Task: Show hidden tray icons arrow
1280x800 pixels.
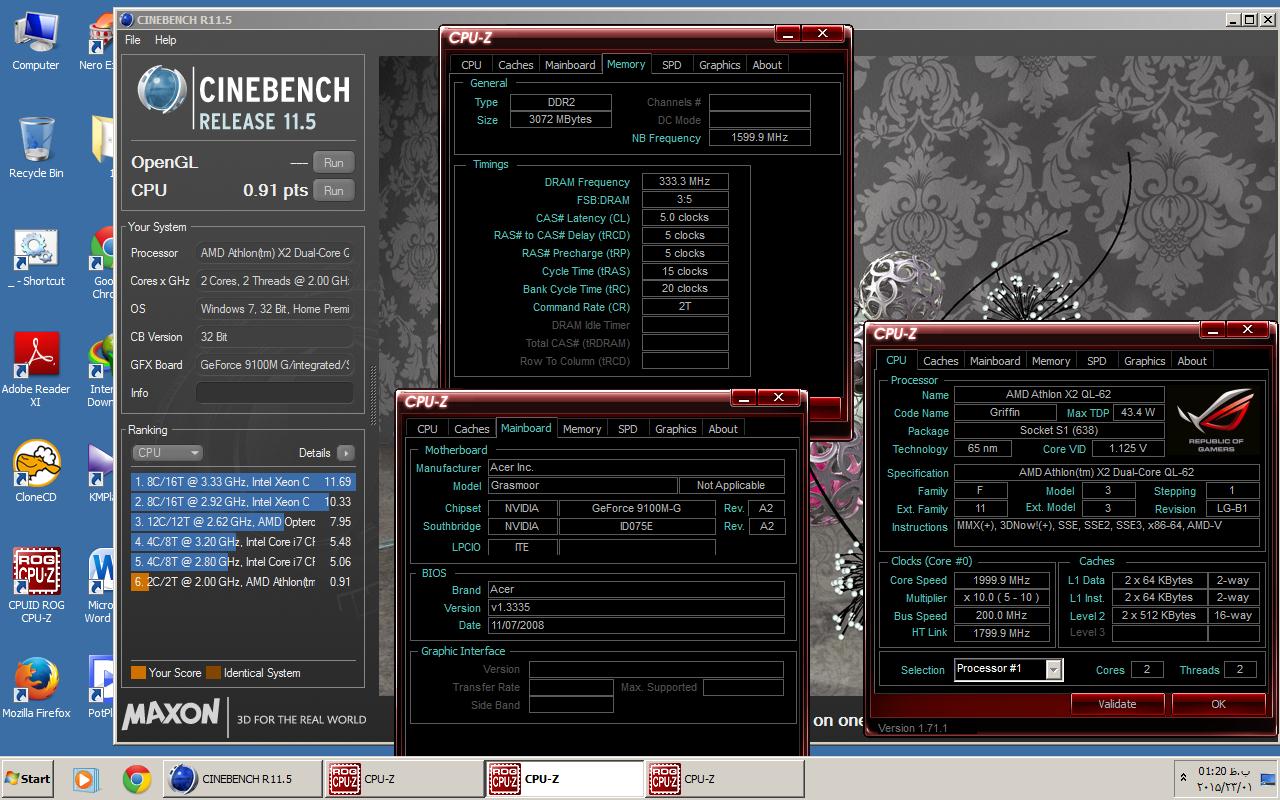Action: coord(1183,778)
